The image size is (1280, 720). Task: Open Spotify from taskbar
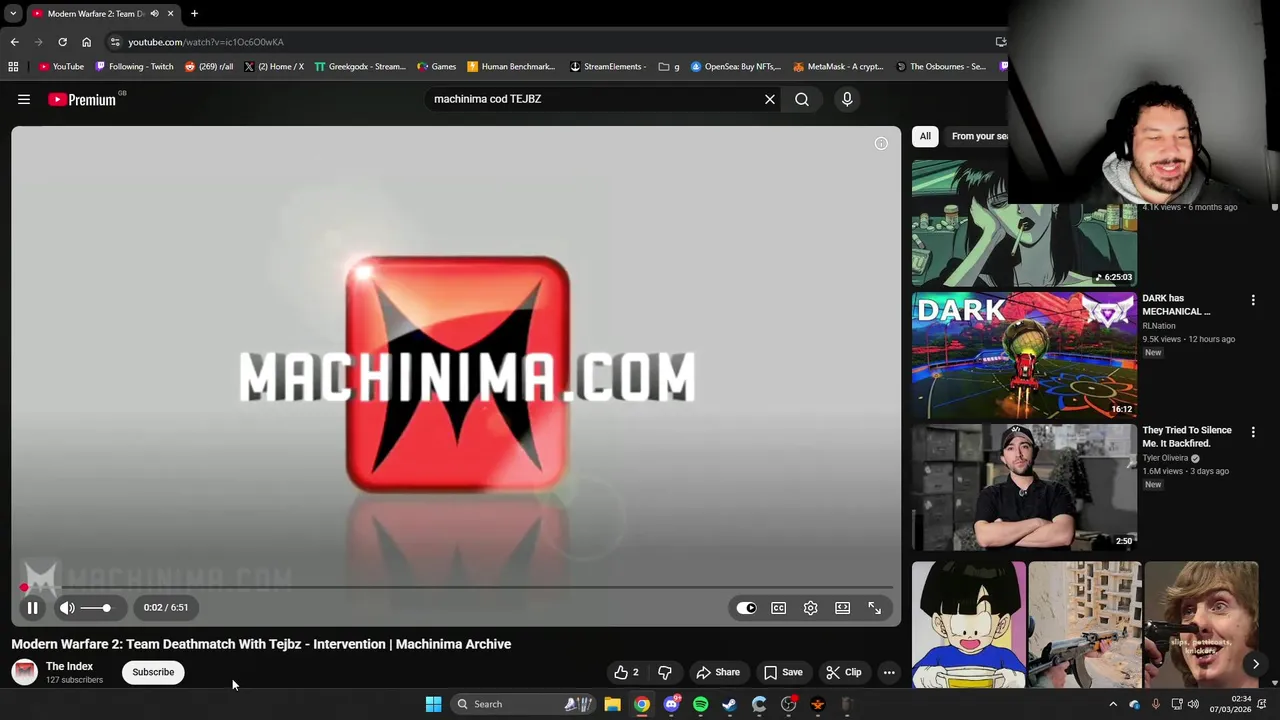click(x=700, y=704)
